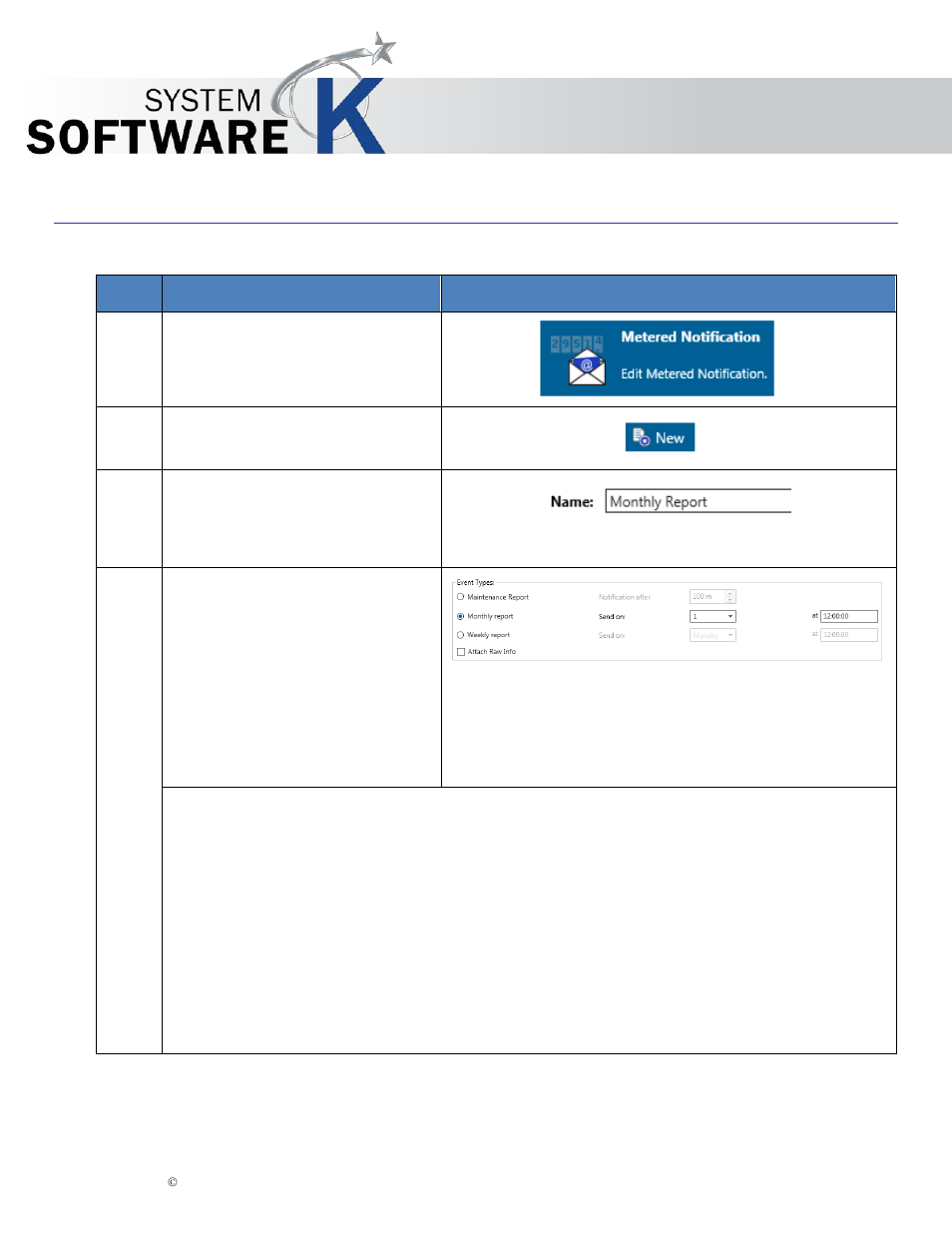Viewport: 952px width, 1233px height.
Task: Click the Notification after stepper arrows
Action: pos(730,596)
